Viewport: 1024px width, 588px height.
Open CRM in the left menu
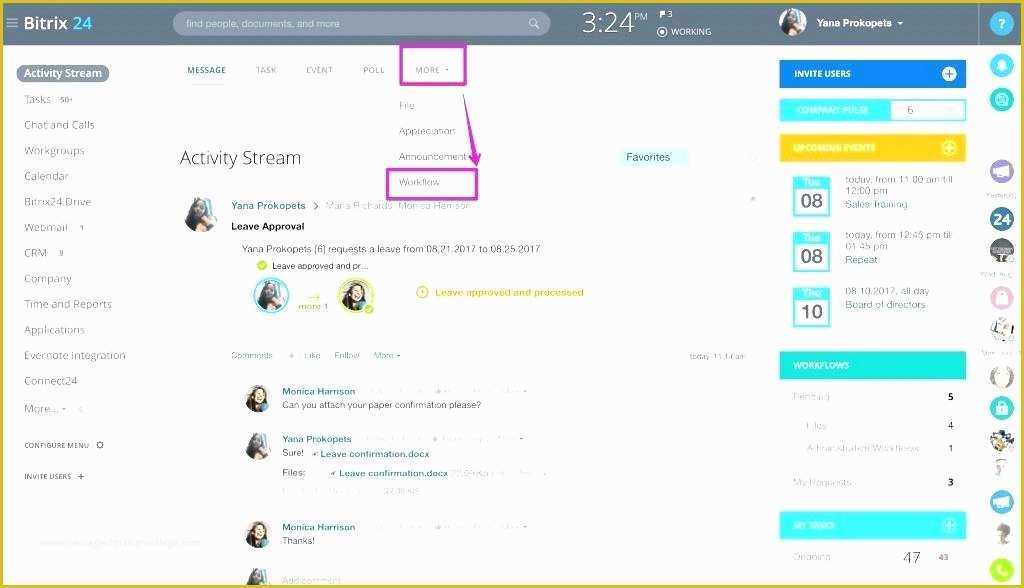[35, 253]
